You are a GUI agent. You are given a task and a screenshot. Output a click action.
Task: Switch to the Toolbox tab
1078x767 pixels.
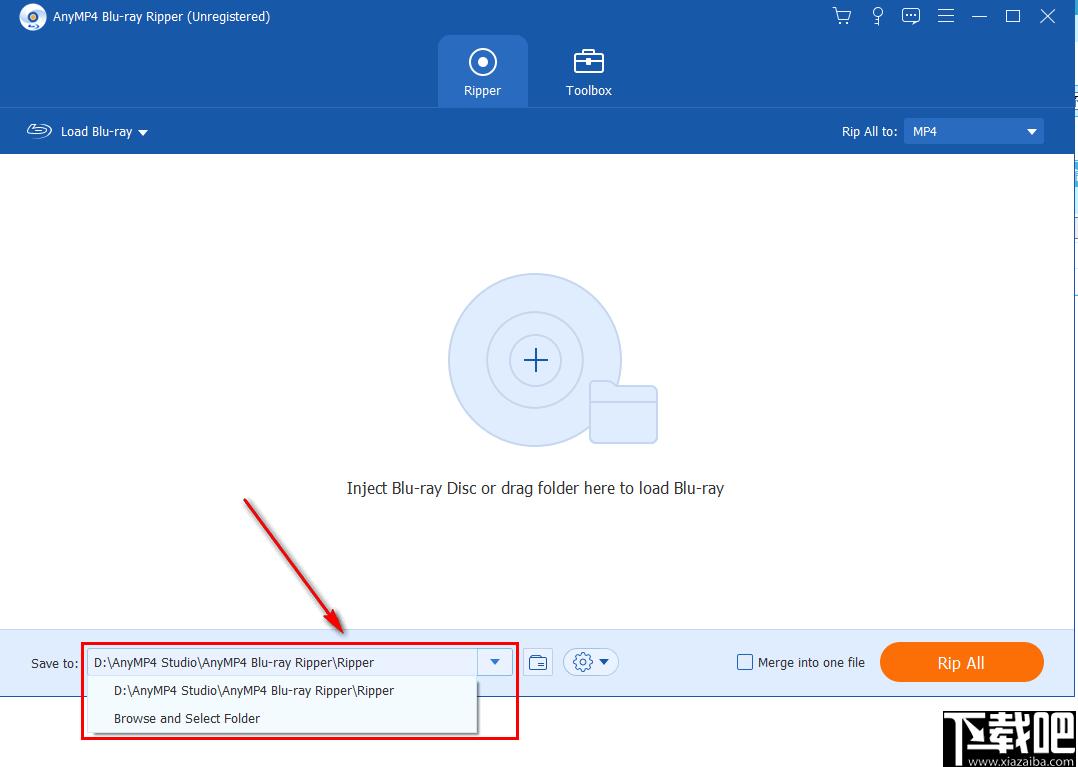point(588,71)
